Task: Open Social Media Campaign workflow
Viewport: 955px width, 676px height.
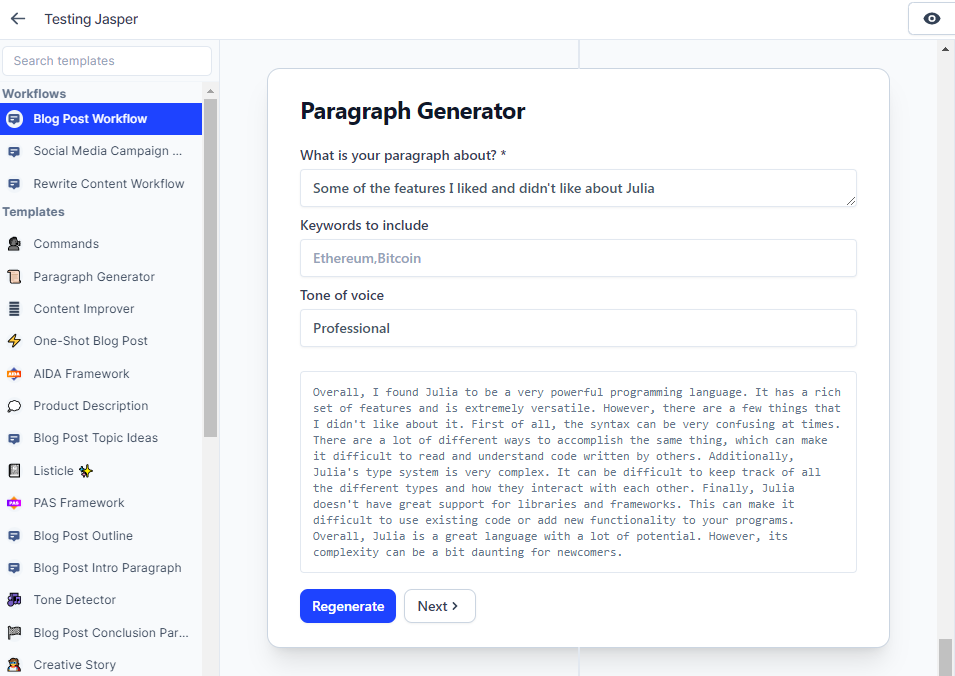Action: coord(101,151)
